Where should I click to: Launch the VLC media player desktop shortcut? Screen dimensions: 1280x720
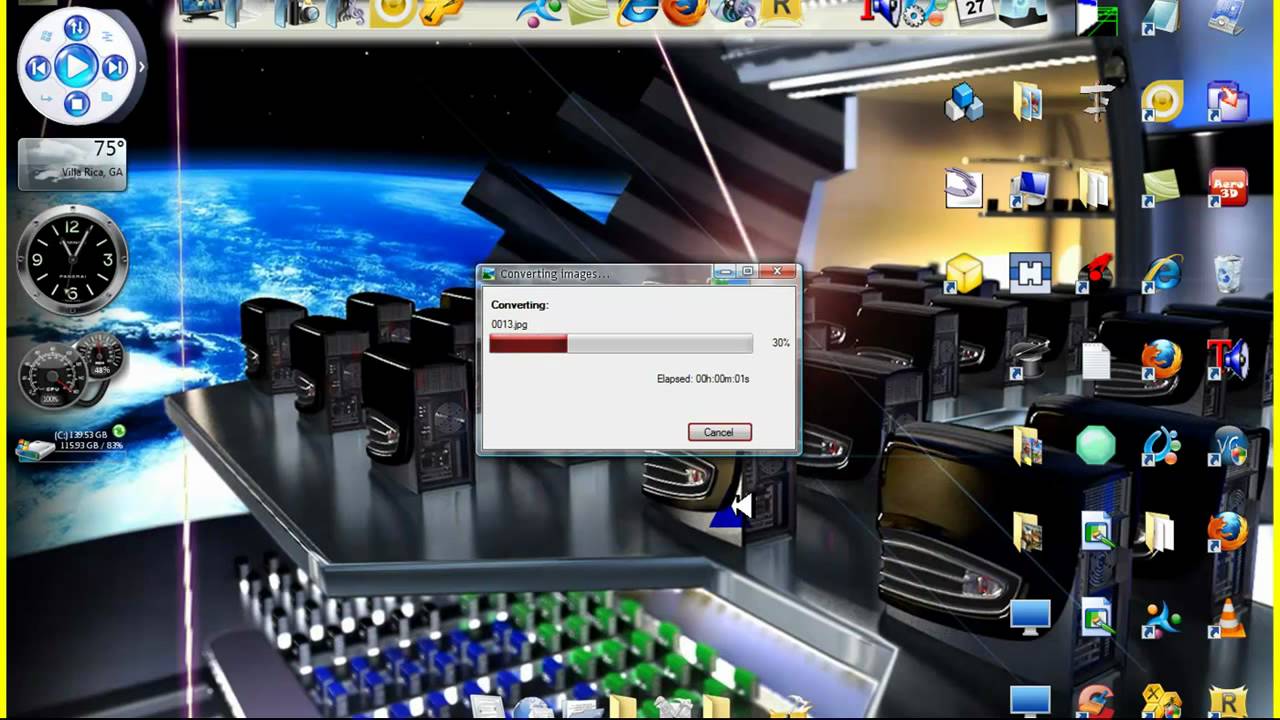tap(1227, 618)
